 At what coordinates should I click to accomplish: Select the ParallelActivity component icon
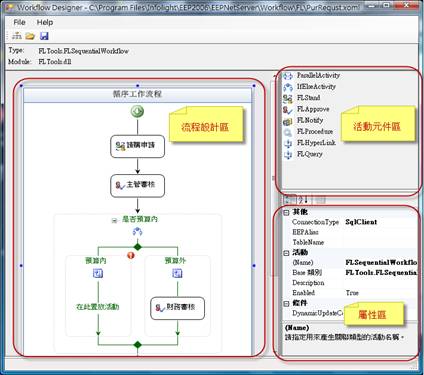(x=288, y=76)
